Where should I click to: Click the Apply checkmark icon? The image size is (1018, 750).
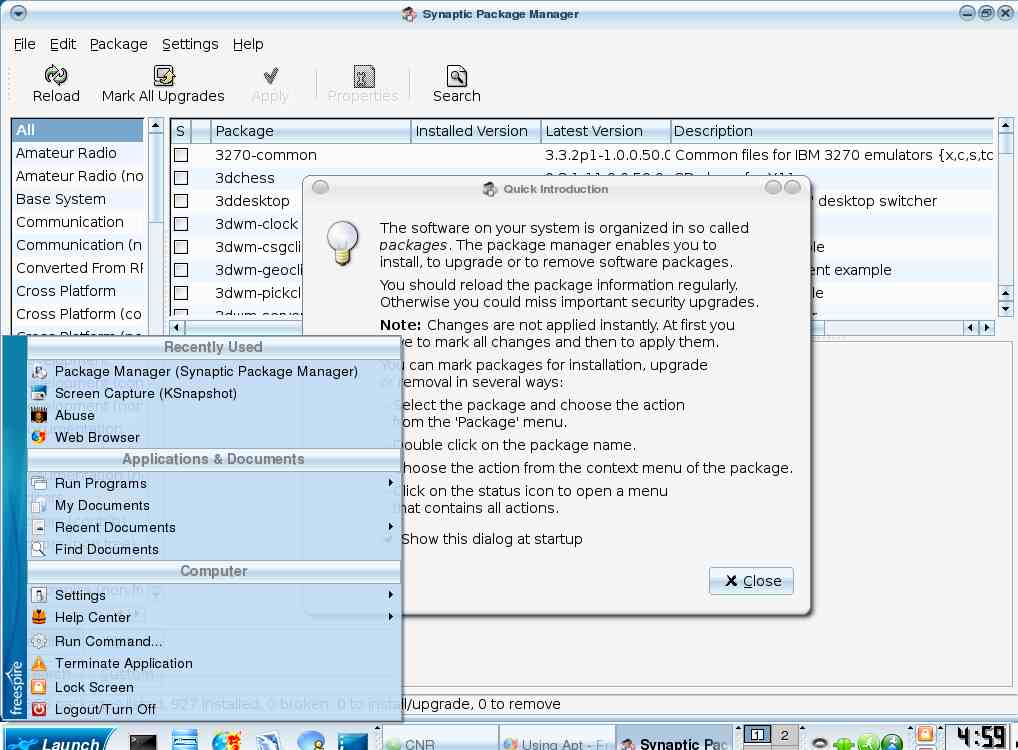(270, 75)
